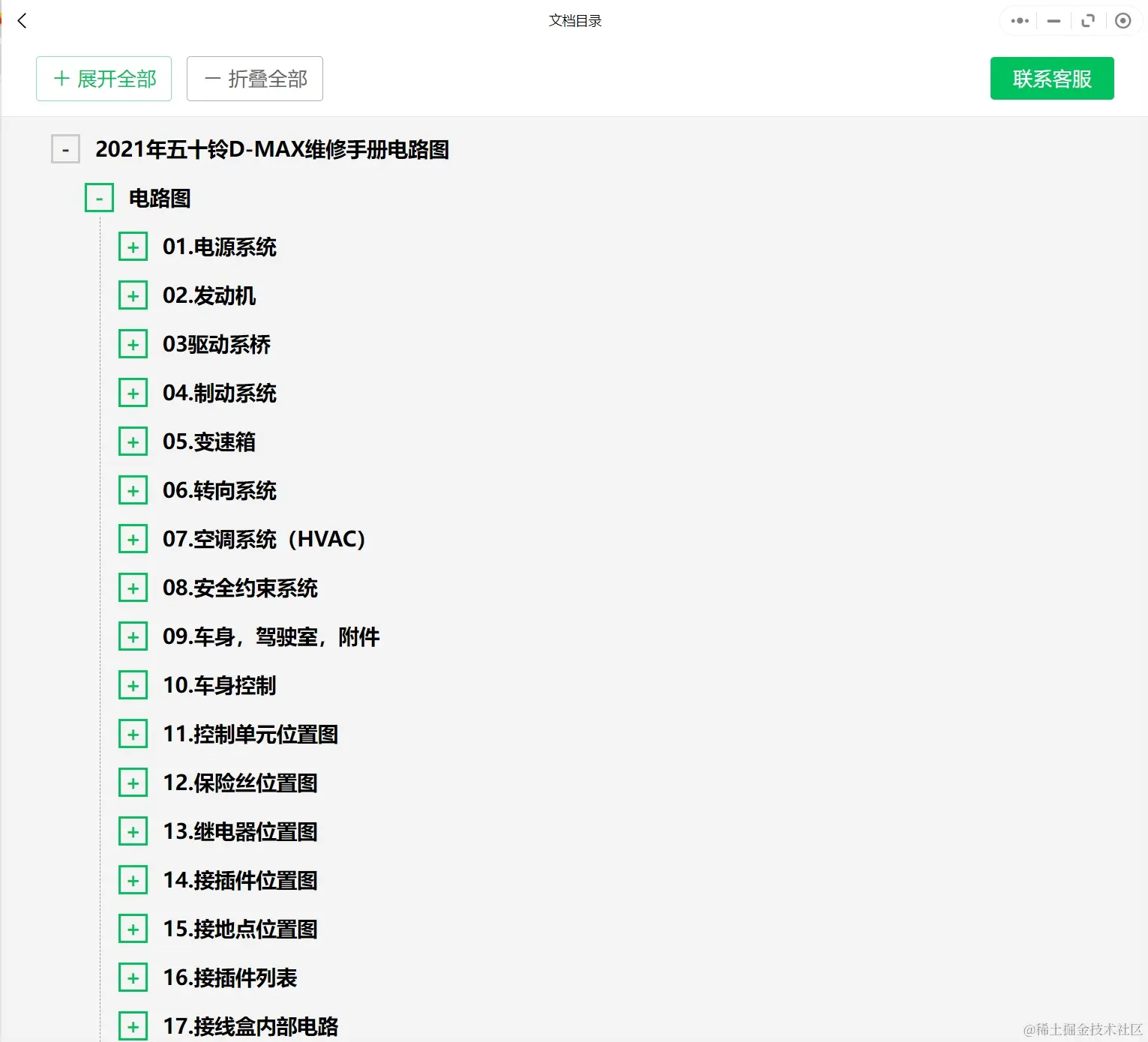The height and width of the screenshot is (1042, 1148).
Task: Click the minimize dash icon top right
Action: (1053, 20)
